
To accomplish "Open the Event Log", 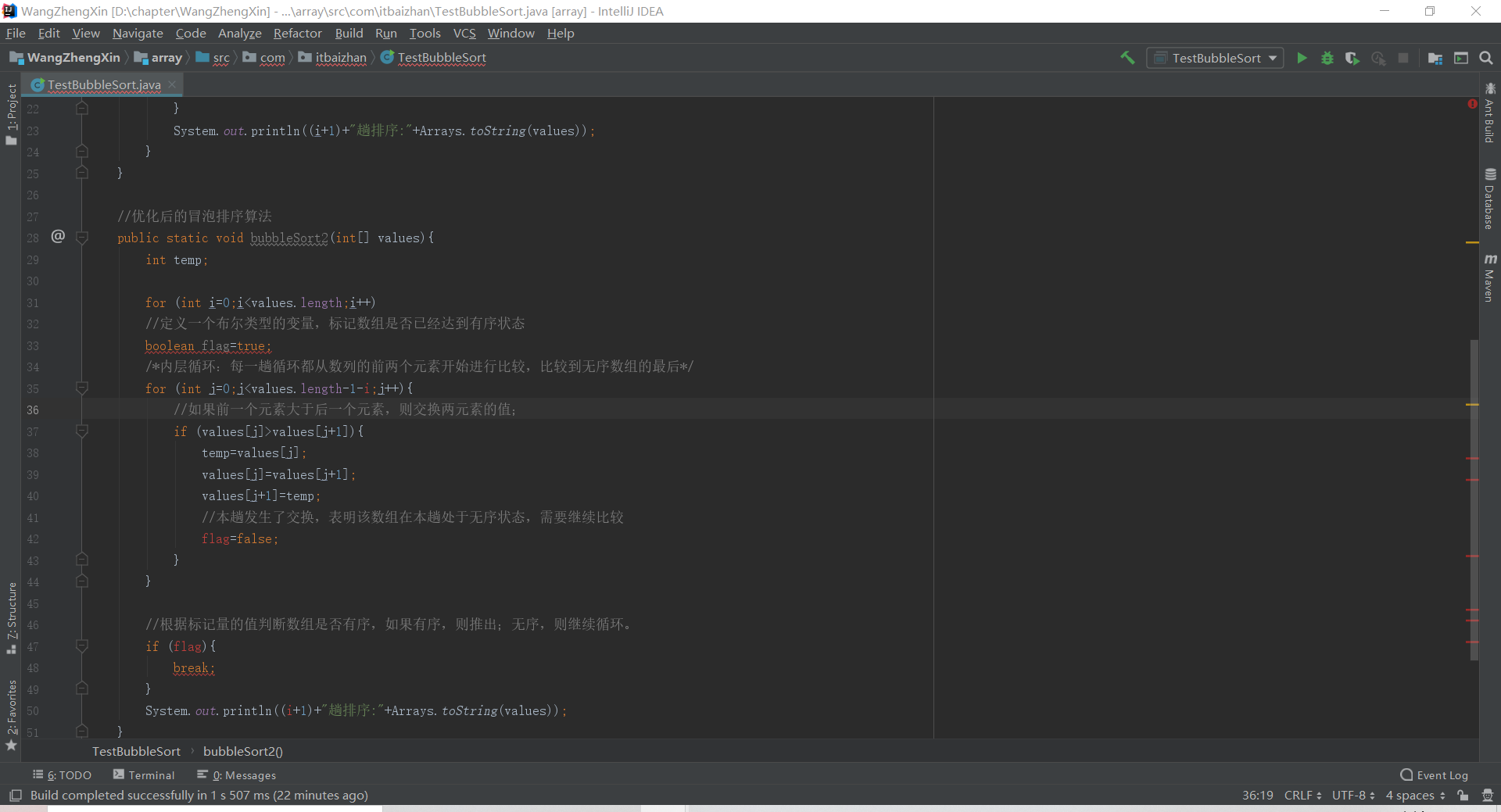I will coord(1434,775).
